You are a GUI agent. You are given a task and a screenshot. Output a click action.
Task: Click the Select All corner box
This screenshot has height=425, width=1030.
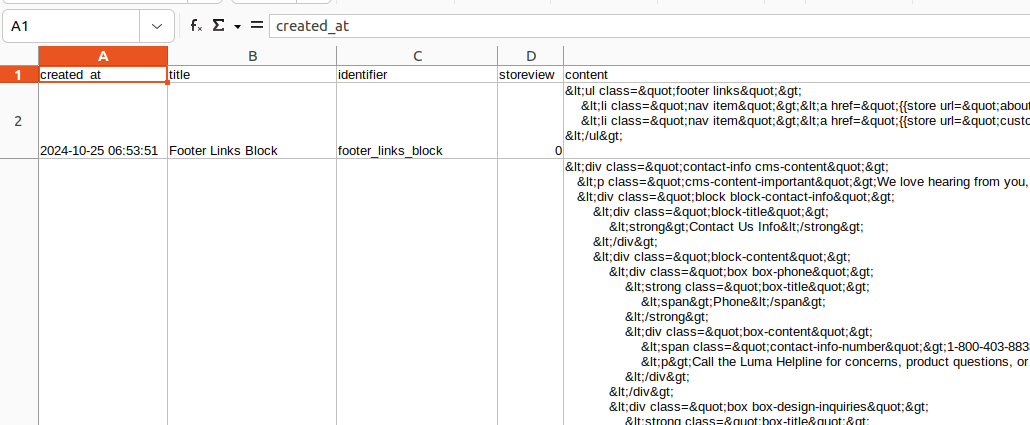(x=18, y=56)
